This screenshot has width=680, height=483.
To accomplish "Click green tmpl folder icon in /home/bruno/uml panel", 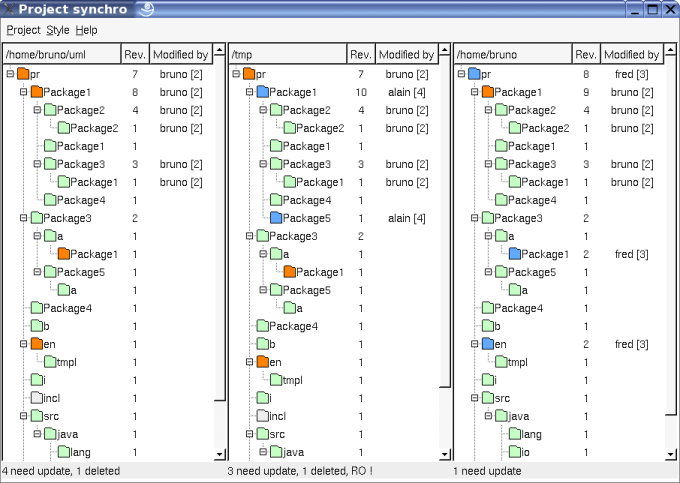I will point(50,362).
